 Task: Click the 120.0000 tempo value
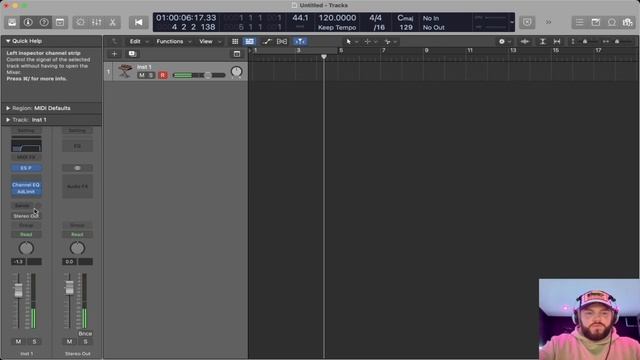pyautogui.click(x=337, y=18)
